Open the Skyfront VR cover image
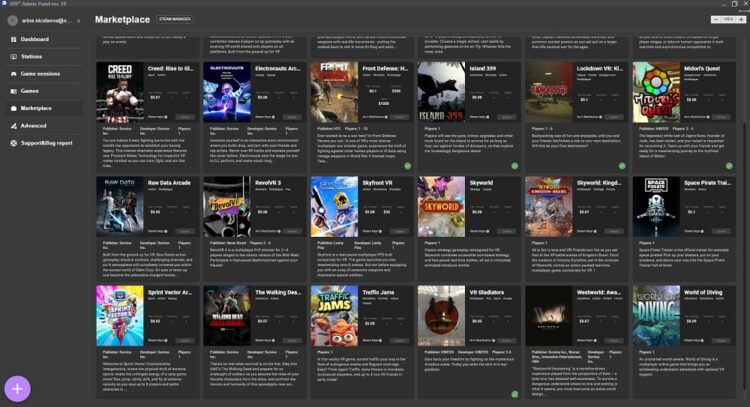This screenshot has height=407, width=750. (334, 207)
